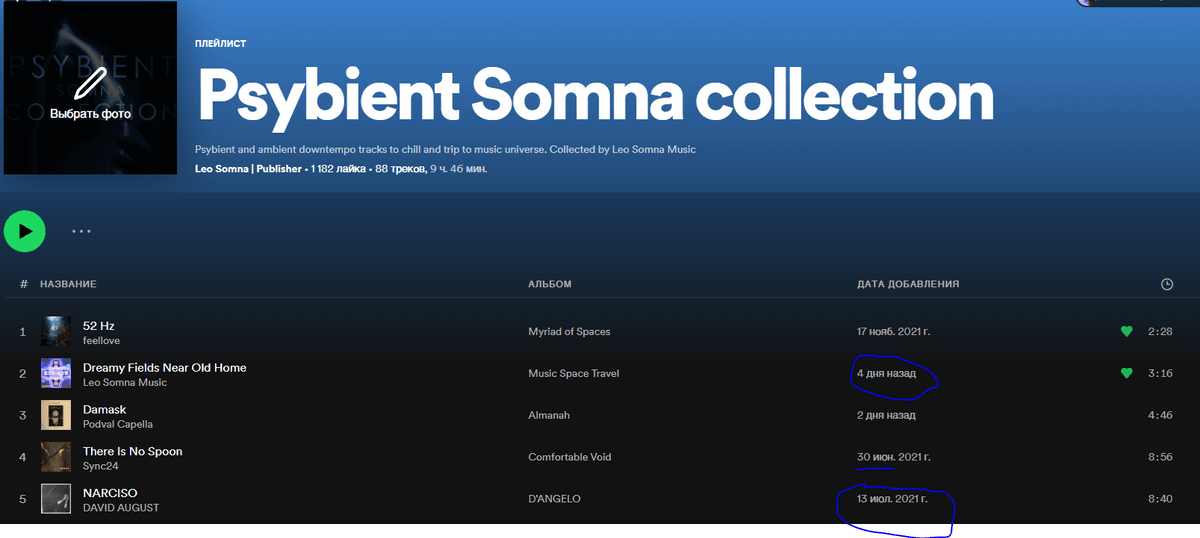Viewport: 1200px width, 538px height.
Task: Open artist DAVID AUGUST
Action: [121, 508]
